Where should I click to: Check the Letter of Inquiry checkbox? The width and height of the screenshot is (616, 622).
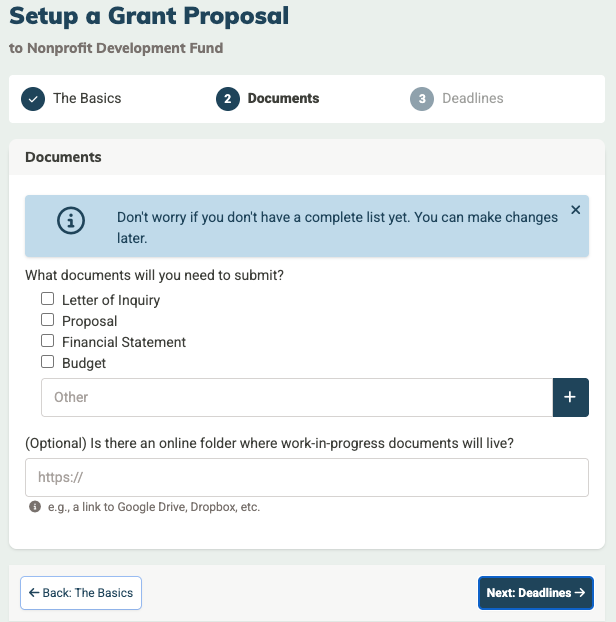(x=48, y=299)
